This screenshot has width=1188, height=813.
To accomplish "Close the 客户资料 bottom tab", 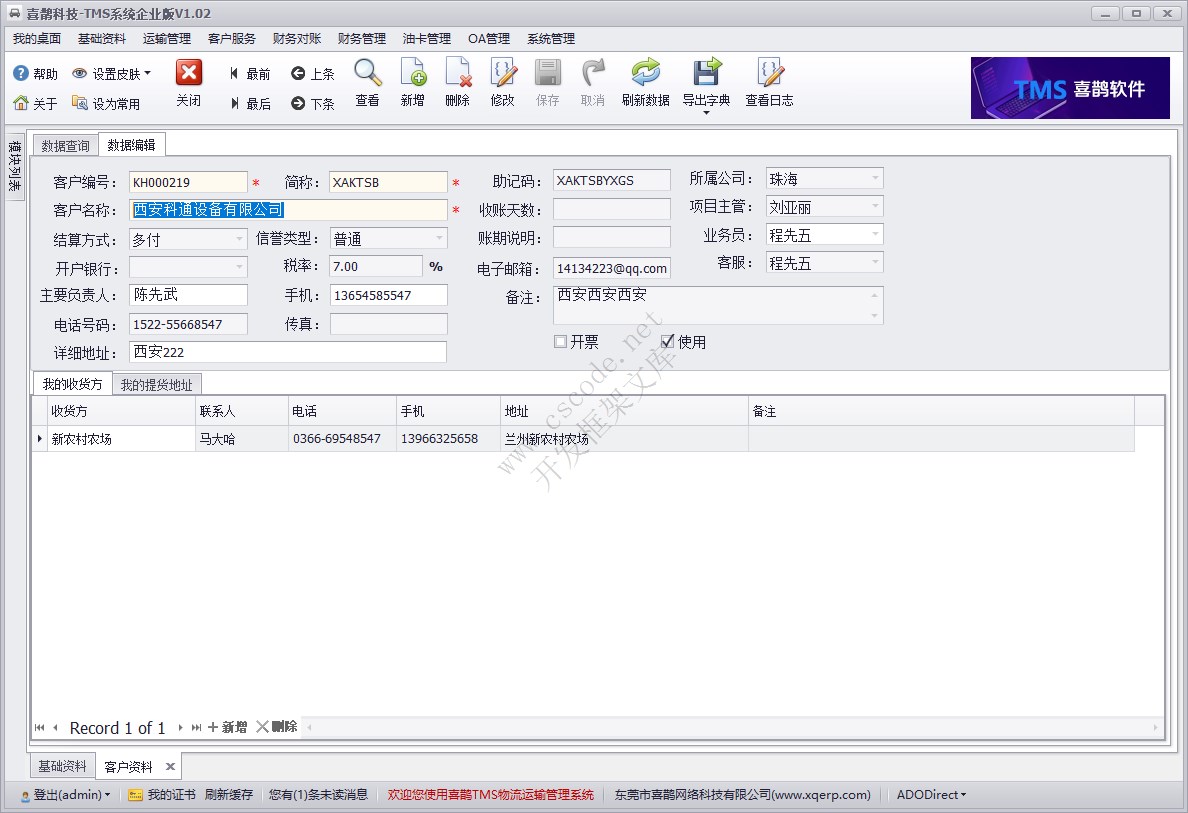I will [170, 767].
